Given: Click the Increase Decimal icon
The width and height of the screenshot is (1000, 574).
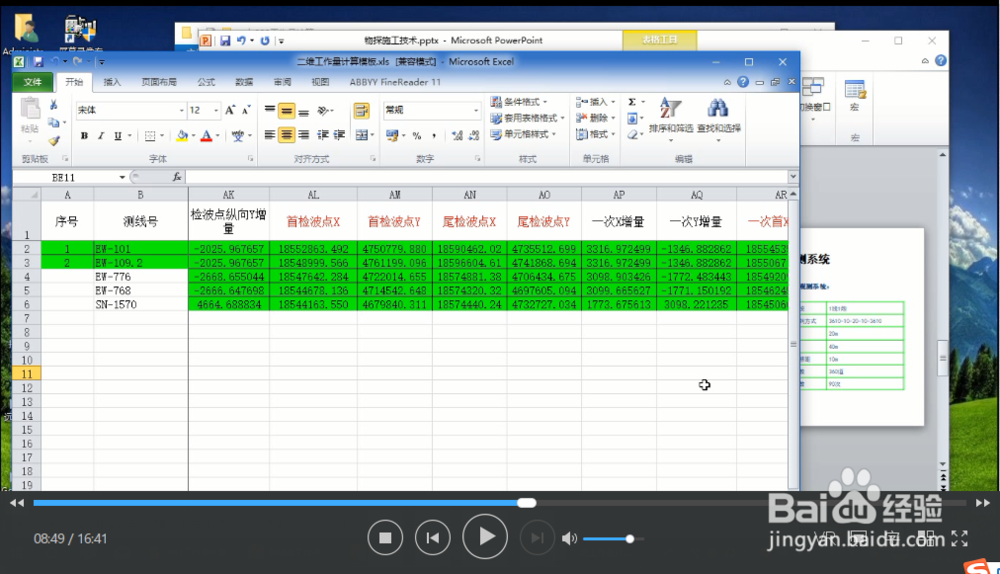Looking at the screenshot, I should point(457,136).
